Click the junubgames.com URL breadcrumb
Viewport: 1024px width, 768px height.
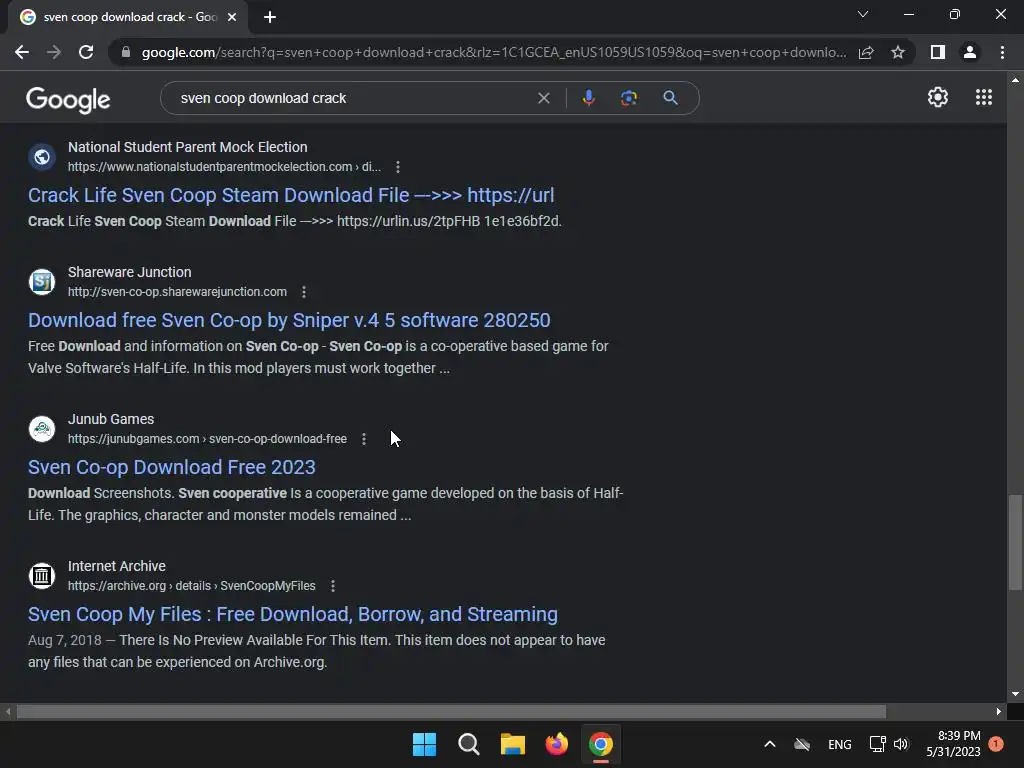[x=207, y=439]
